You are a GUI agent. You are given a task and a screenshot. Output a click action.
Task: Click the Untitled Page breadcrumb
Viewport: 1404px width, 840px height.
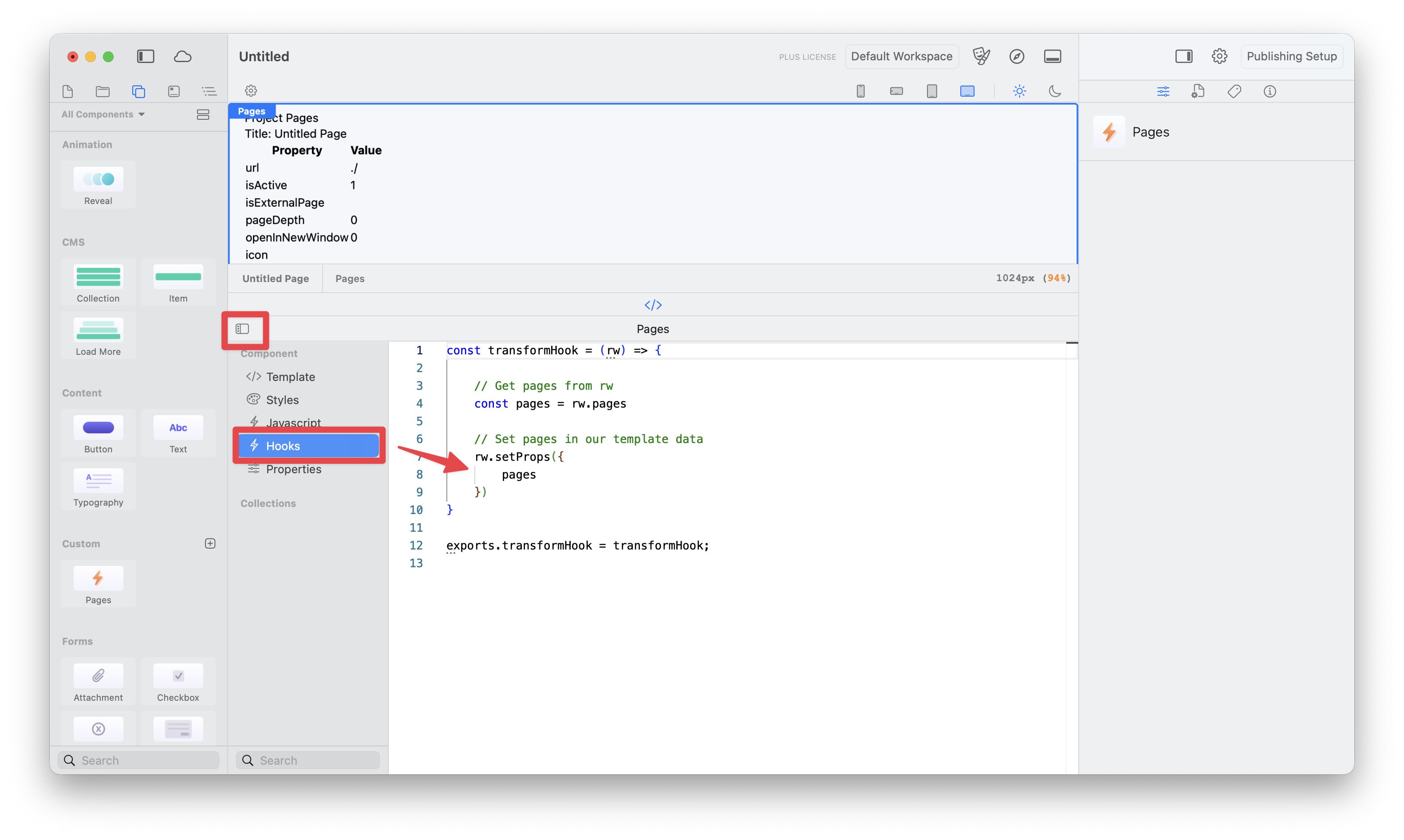[275, 279]
